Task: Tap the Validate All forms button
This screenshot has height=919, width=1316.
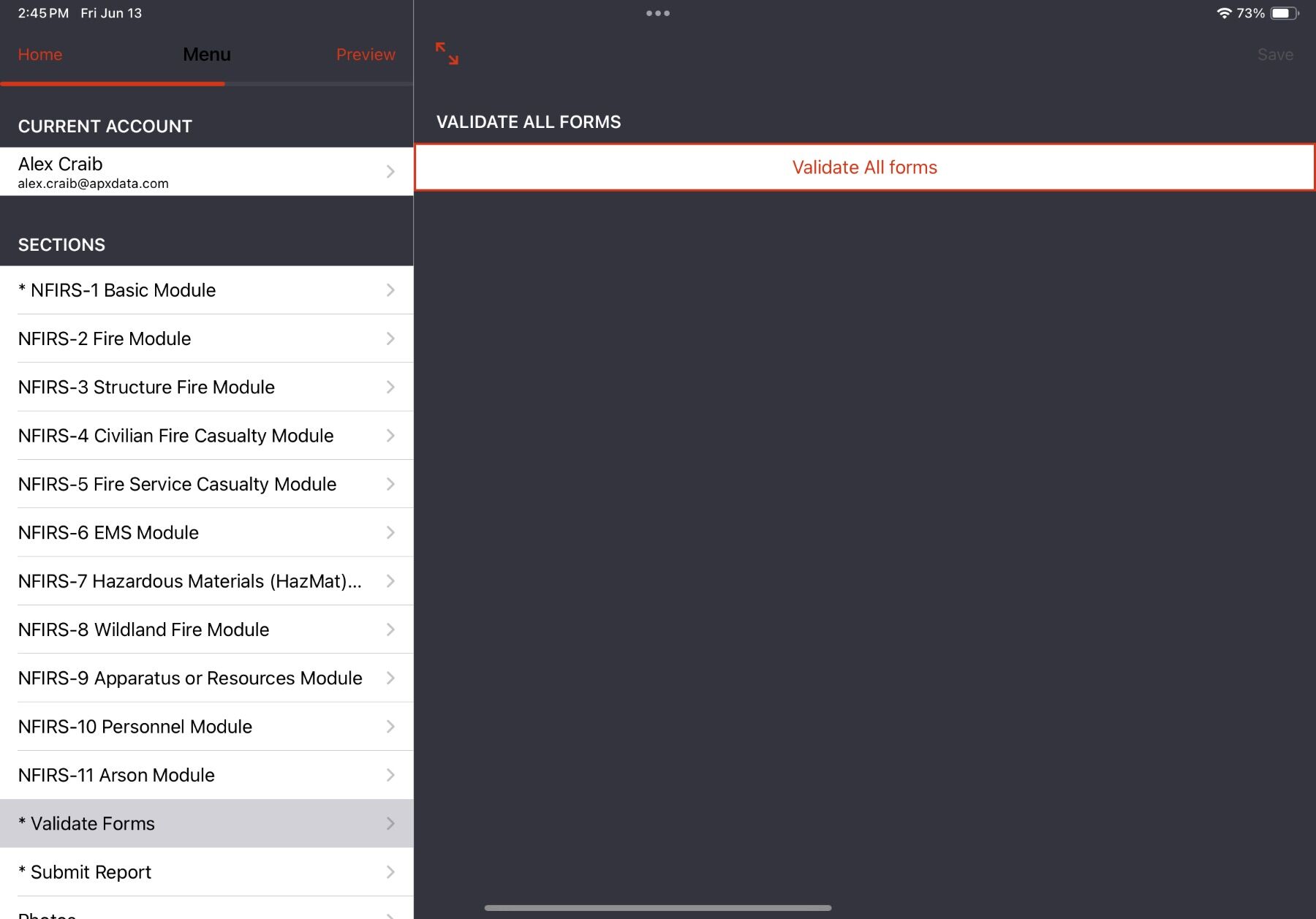Action: tap(863, 167)
